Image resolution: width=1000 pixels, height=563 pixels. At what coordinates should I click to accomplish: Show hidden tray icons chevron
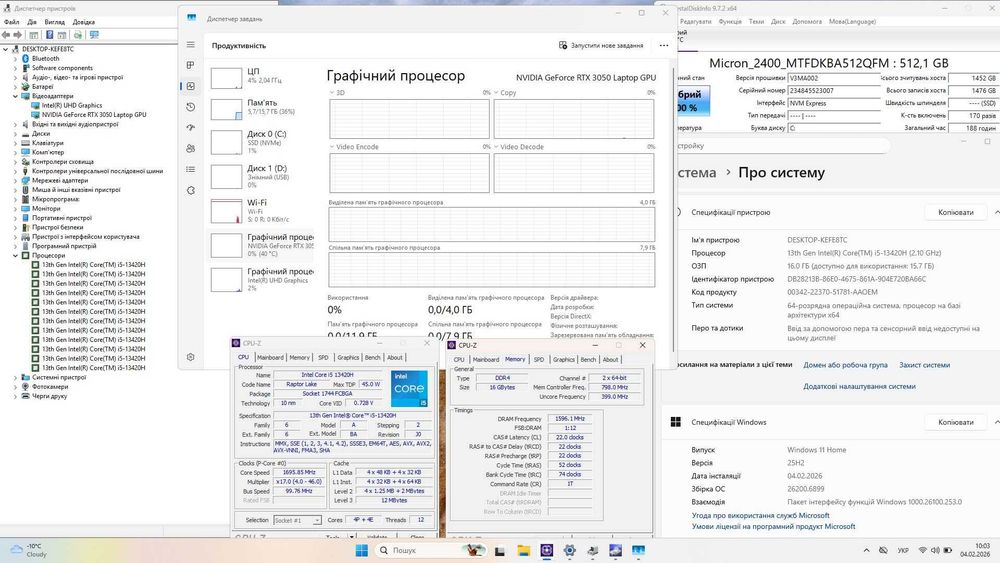[866, 550]
